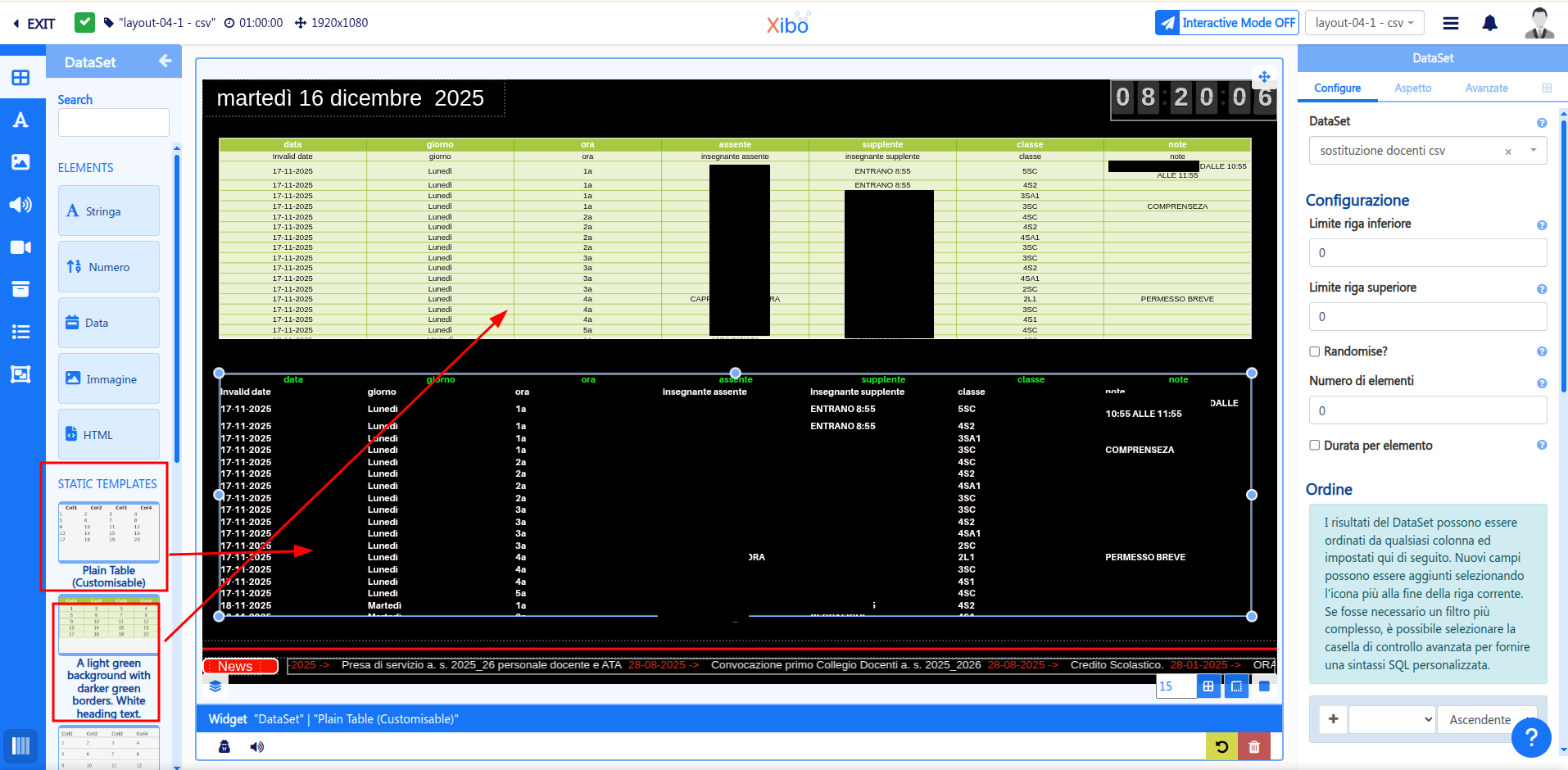This screenshot has width=1568, height=770.
Task: Toggle Interactive Mode OFF button
Action: 1226,23
